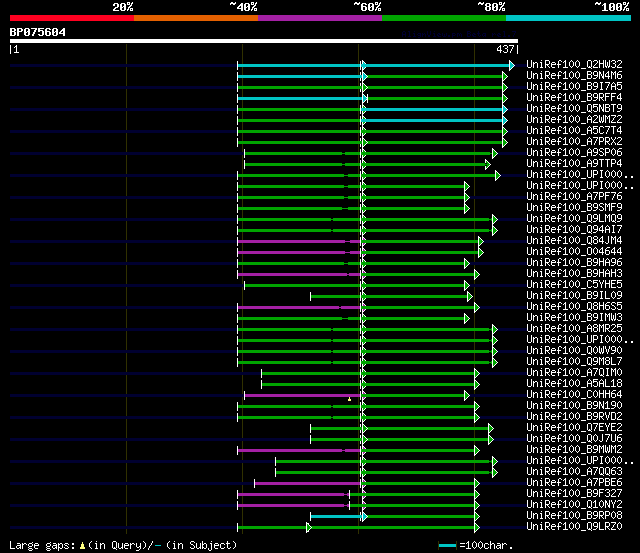This screenshot has height=553, width=640.
Task: Click UniRef100_Q9LMQ9 label
Action: click(x=574, y=219)
